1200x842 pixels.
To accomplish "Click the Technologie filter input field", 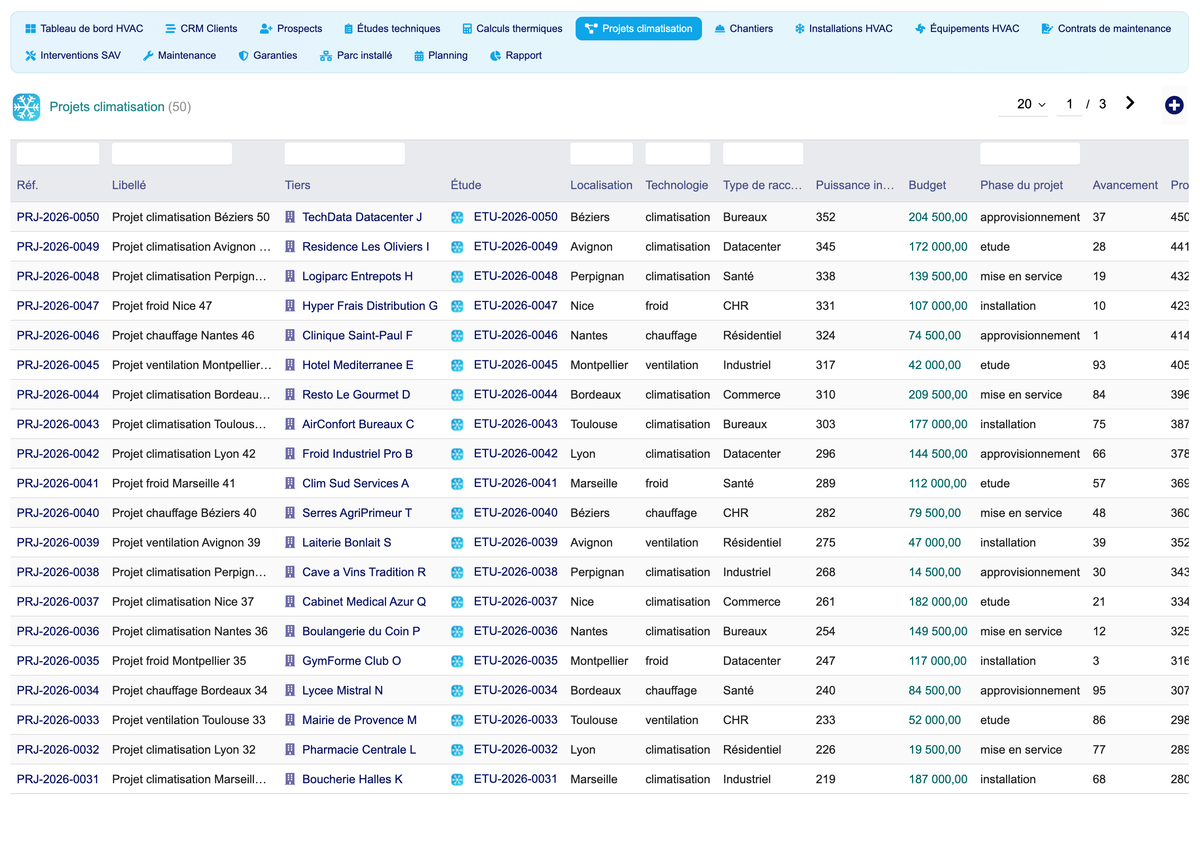I will [678, 154].
